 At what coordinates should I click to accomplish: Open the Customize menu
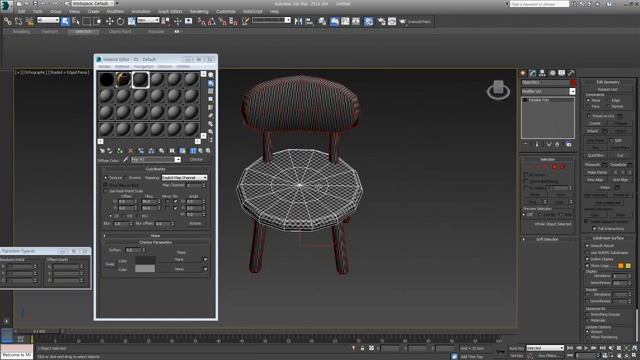225,11
